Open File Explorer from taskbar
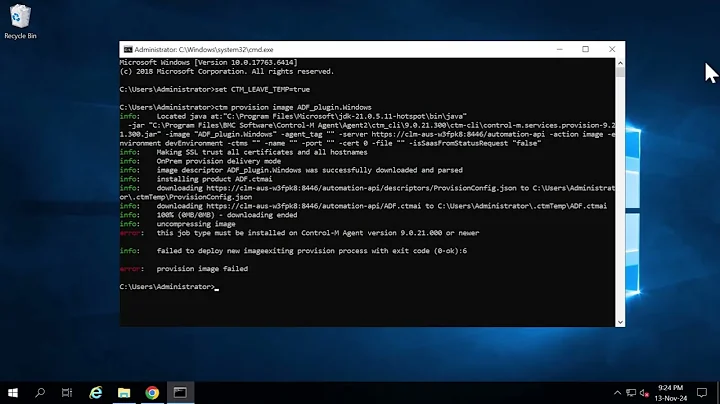The height and width of the screenshot is (404, 720). pos(124,393)
